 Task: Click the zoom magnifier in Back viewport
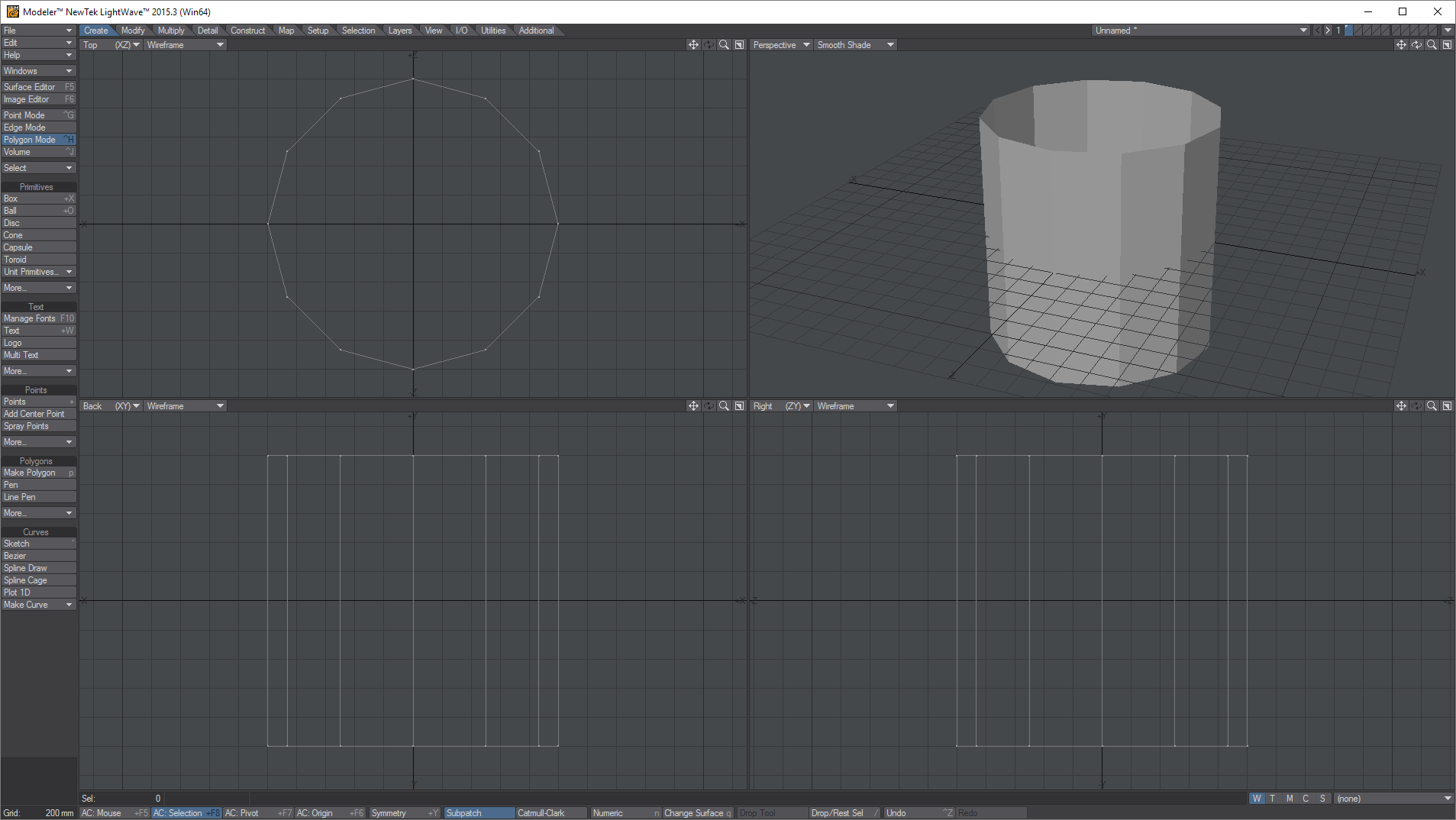(723, 406)
